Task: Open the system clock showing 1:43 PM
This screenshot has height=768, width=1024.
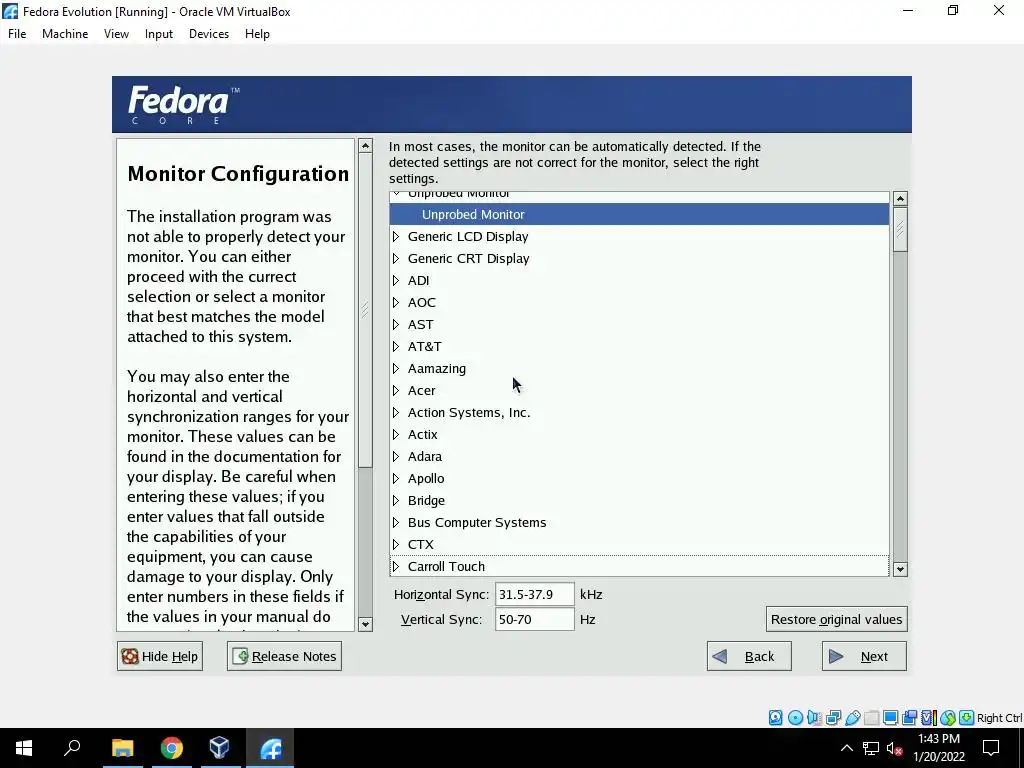Action: (938, 748)
